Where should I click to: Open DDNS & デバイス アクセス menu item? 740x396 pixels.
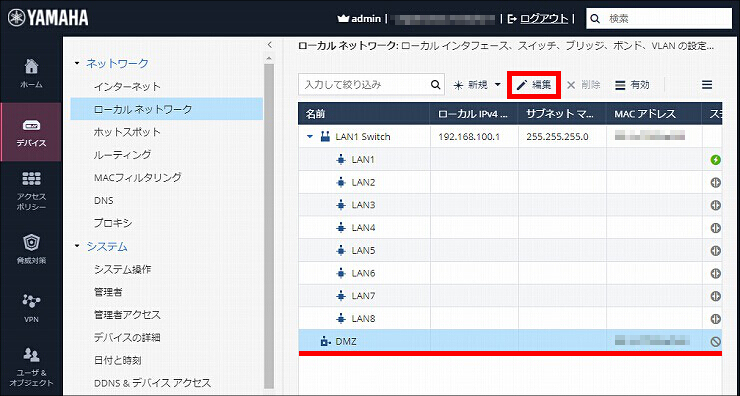152,383
